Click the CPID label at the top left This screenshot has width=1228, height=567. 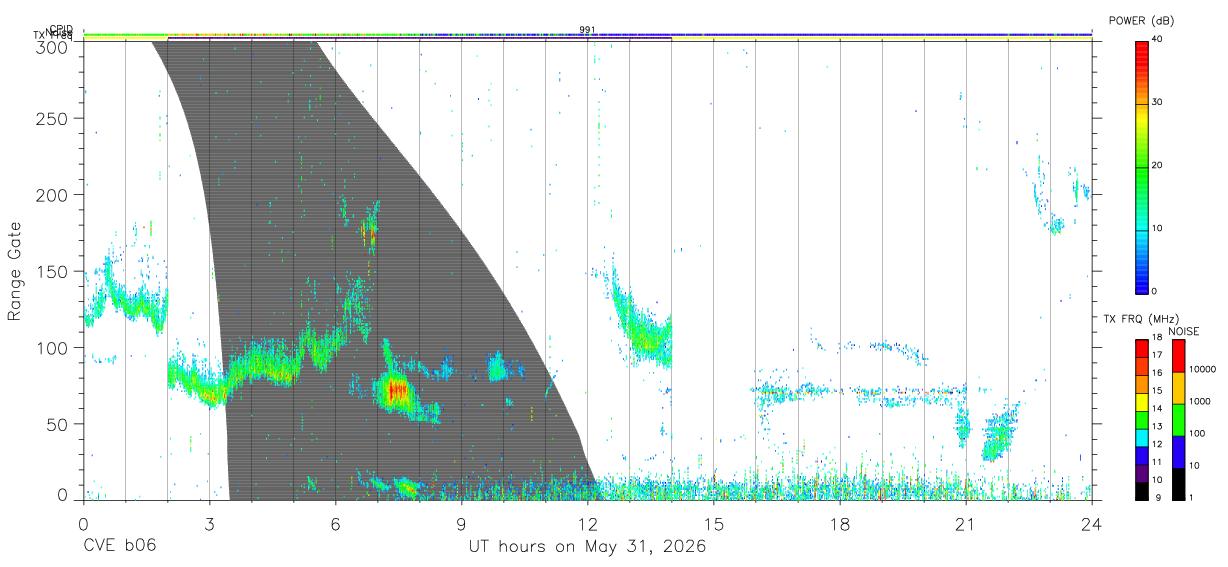pos(61,29)
